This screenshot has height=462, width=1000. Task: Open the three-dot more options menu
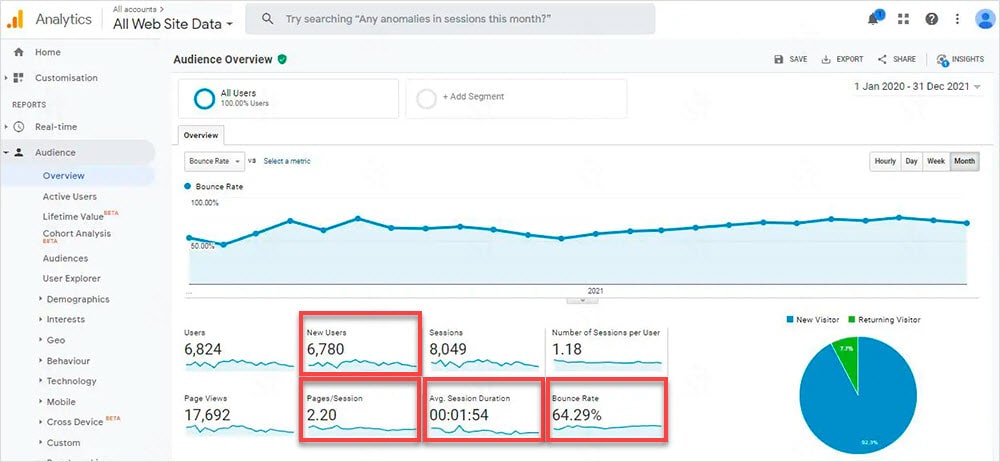pyautogui.click(x=957, y=19)
